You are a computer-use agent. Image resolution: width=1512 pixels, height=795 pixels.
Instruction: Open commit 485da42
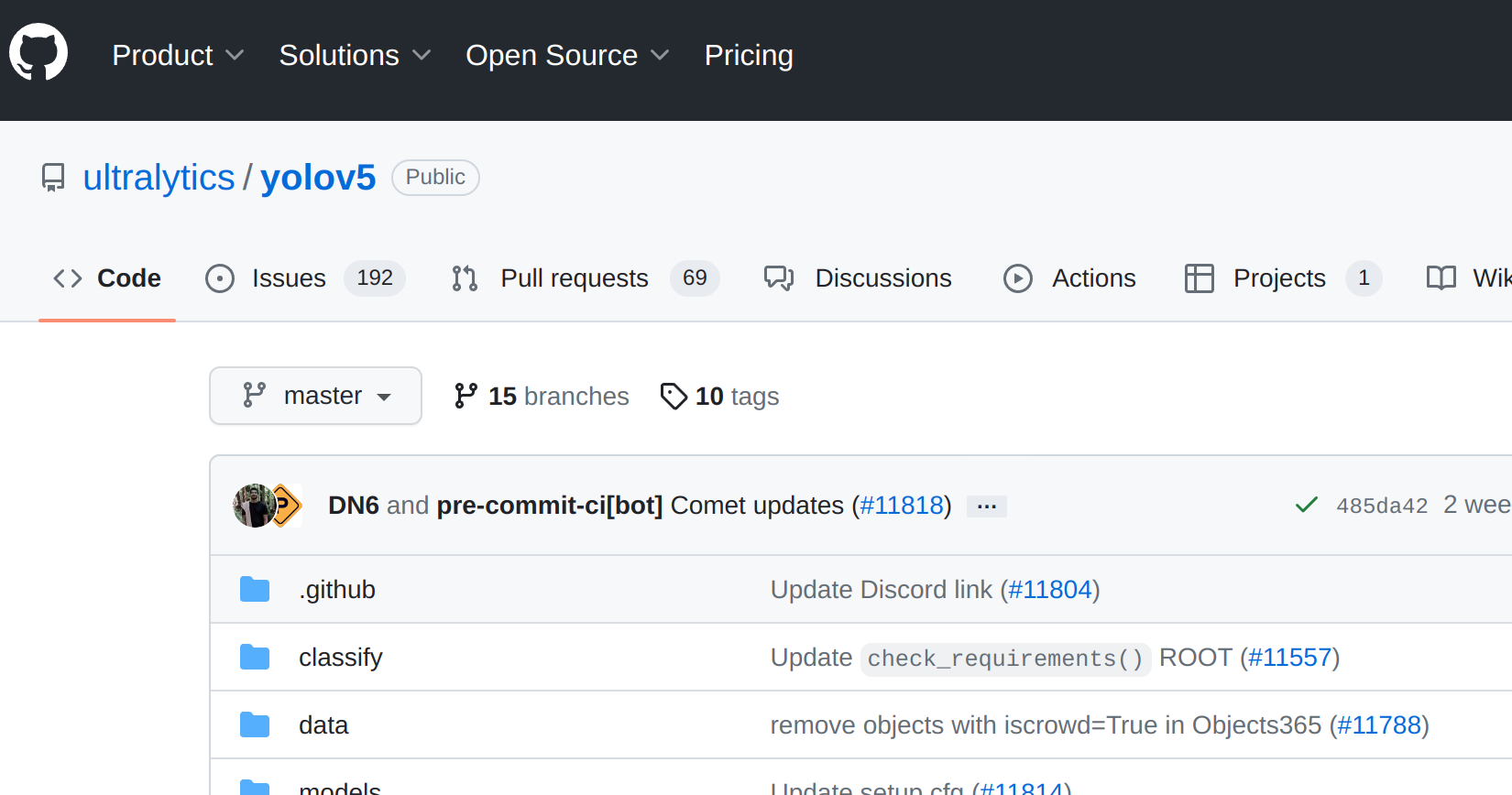point(1382,506)
